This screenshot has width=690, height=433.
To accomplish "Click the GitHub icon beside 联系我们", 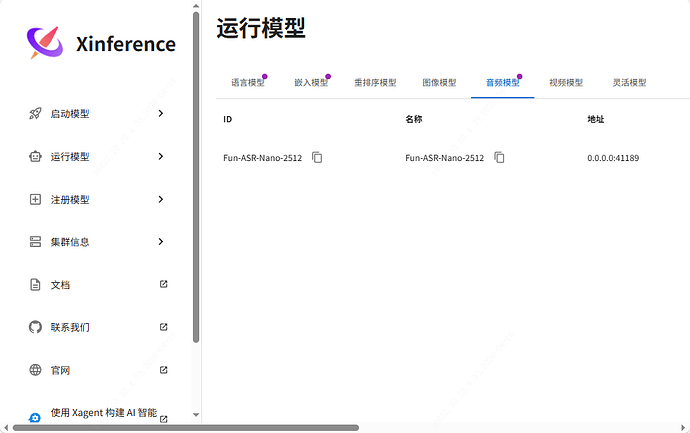I will click(x=35, y=327).
